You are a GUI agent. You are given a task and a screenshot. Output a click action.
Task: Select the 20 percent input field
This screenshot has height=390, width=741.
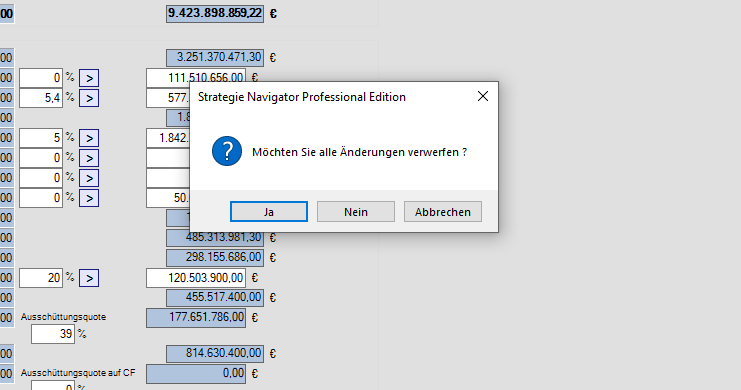[x=41, y=278]
